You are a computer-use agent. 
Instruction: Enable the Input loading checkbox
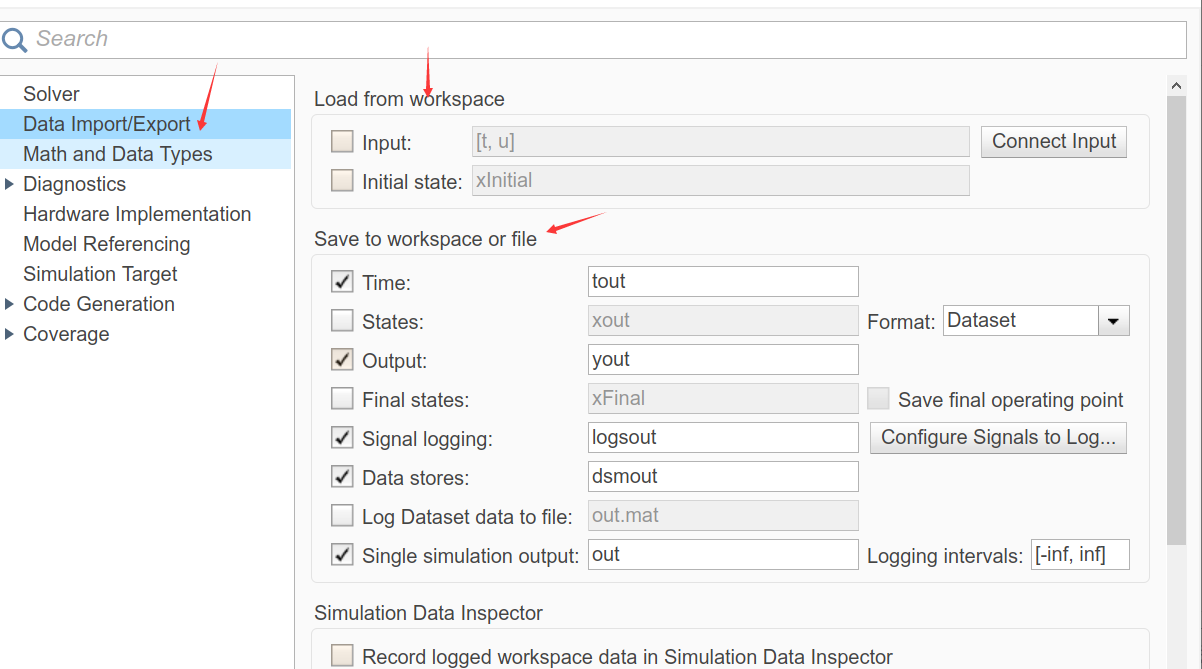341,141
